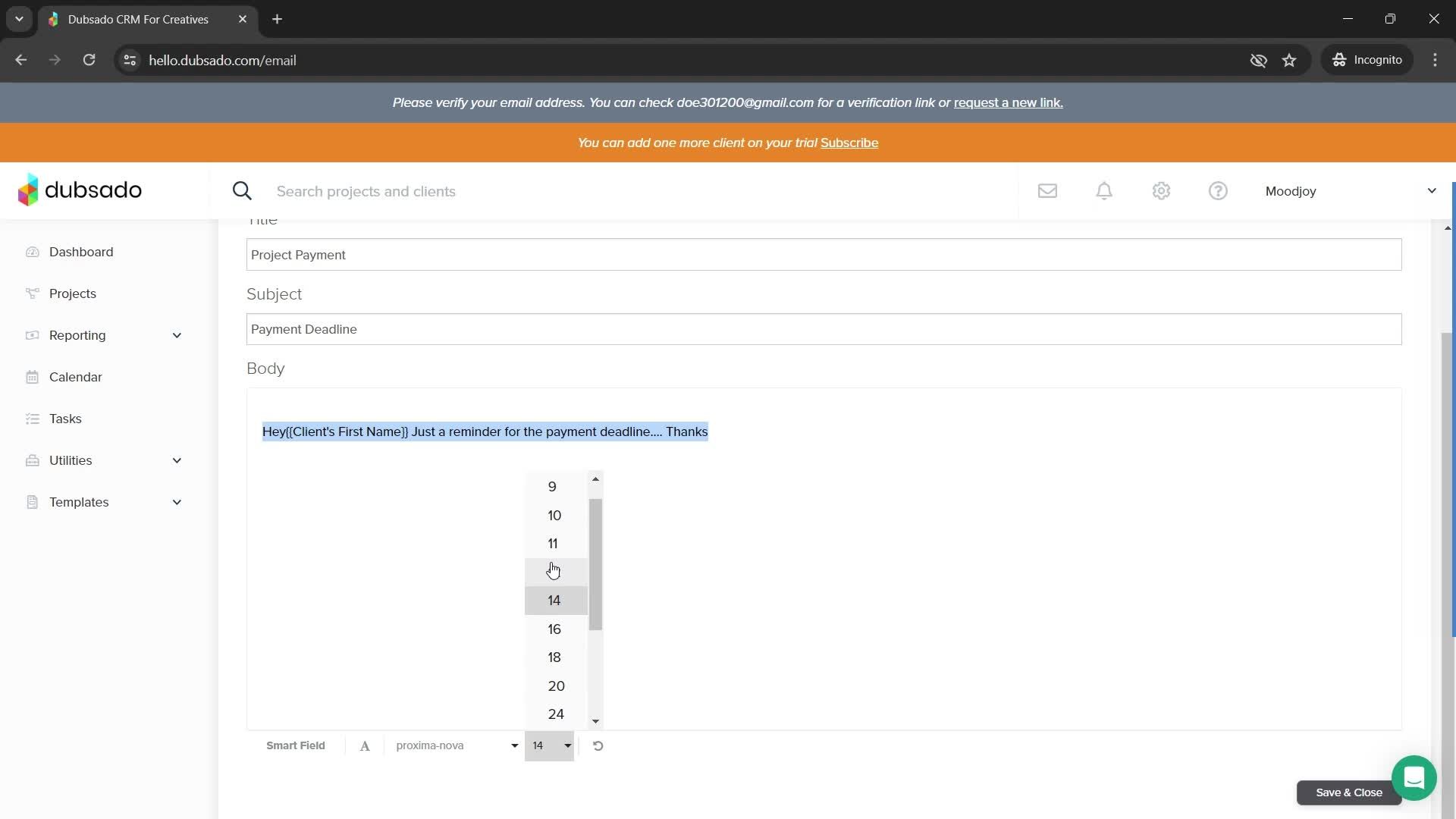The image size is (1456, 819).
Task: Open the Chrome three-dot menu
Action: click(x=1435, y=60)
